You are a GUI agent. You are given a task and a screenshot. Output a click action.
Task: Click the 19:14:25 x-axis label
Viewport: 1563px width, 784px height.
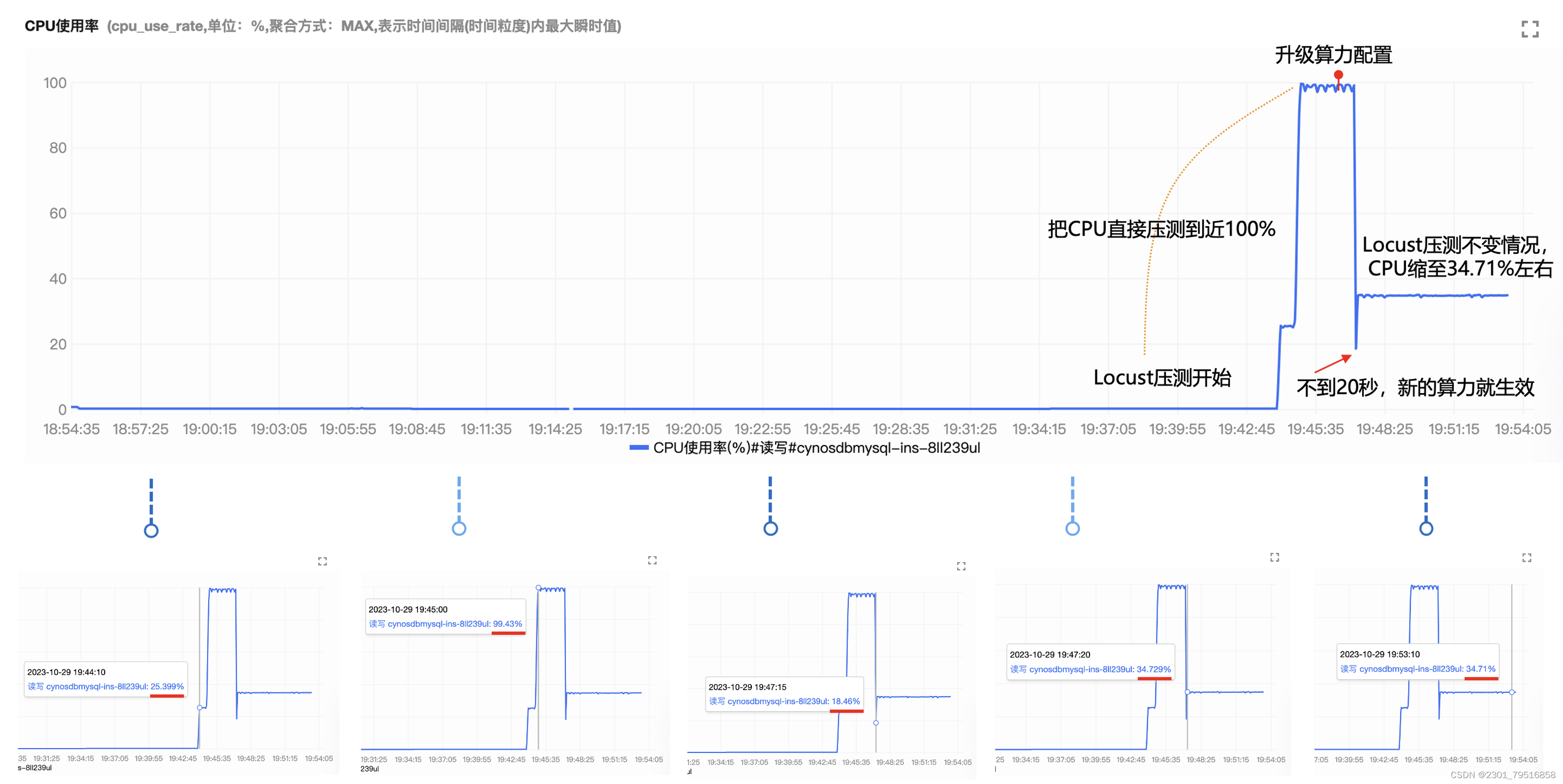tap(556, 429)
